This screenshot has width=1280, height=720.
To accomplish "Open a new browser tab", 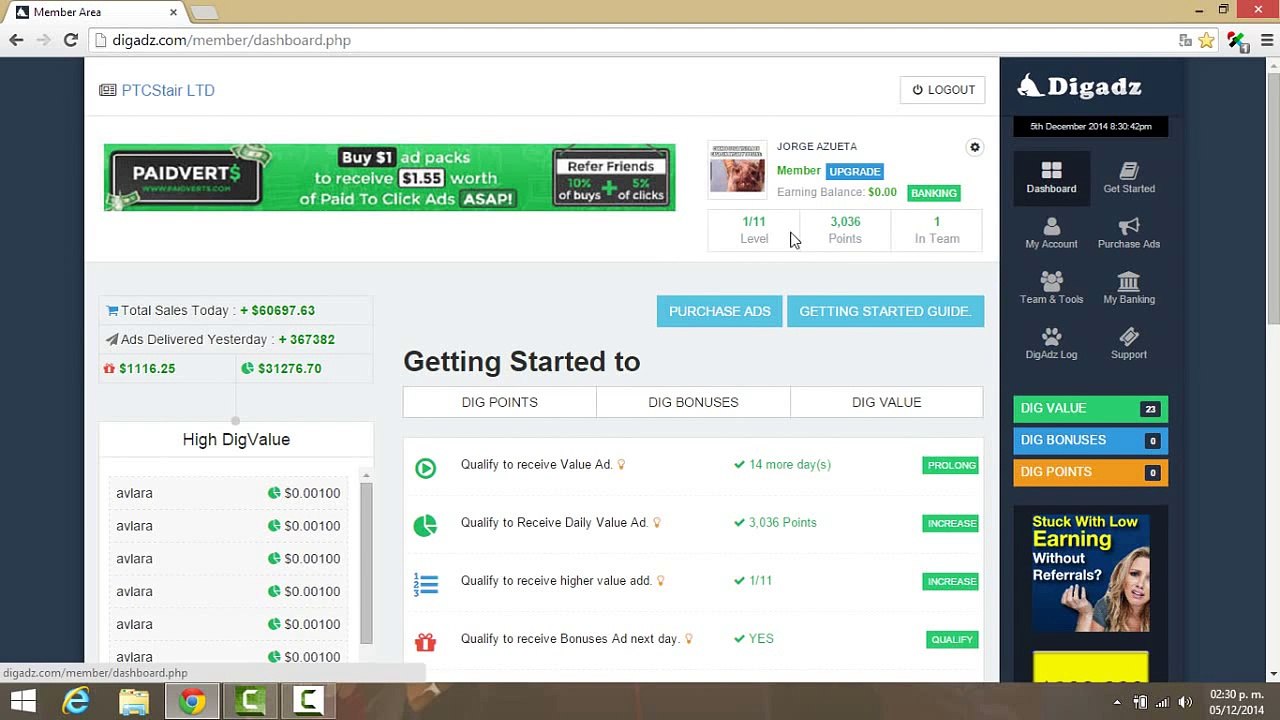I will [204, 12].
